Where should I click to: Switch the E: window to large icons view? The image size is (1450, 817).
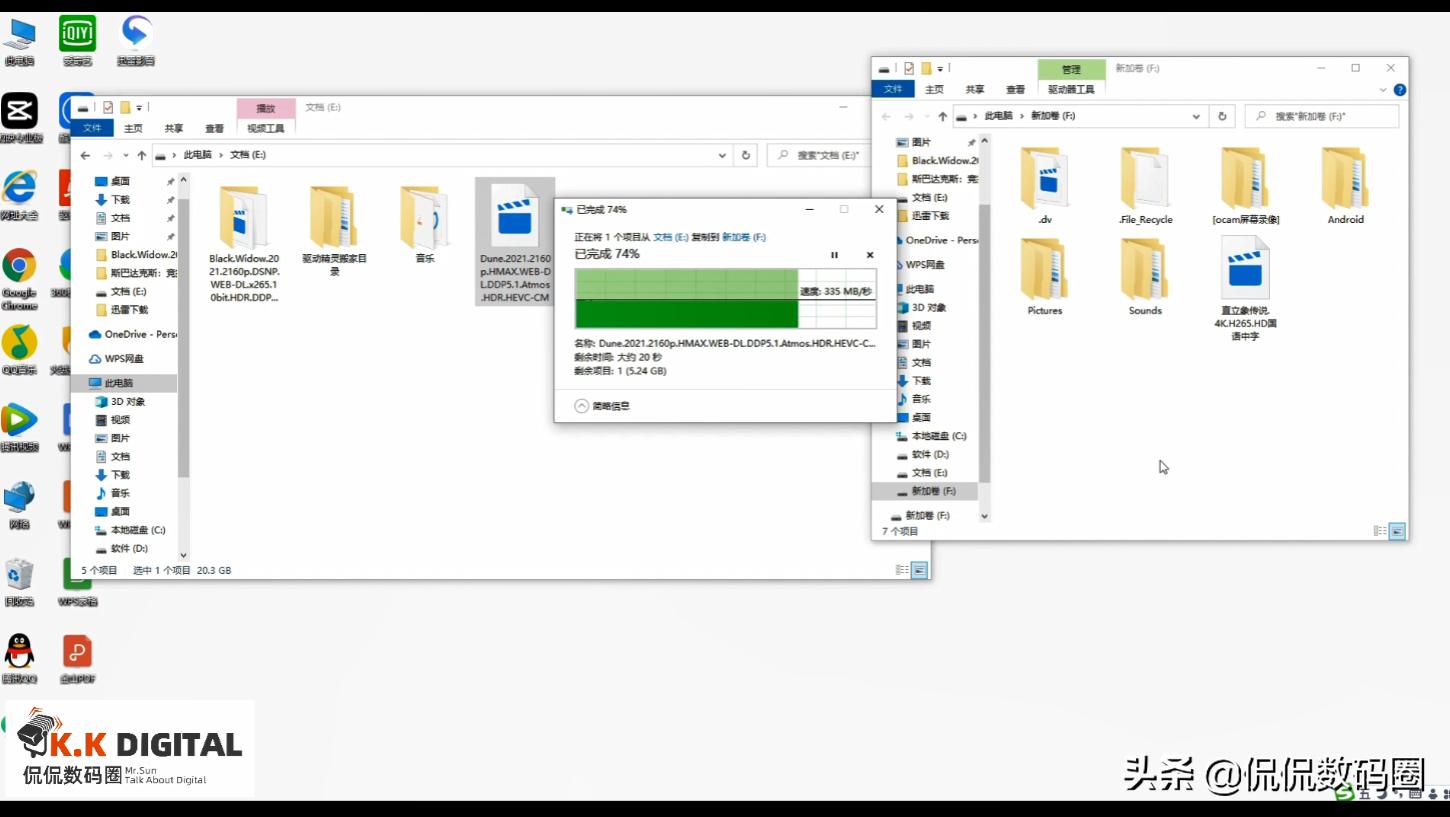920,570
